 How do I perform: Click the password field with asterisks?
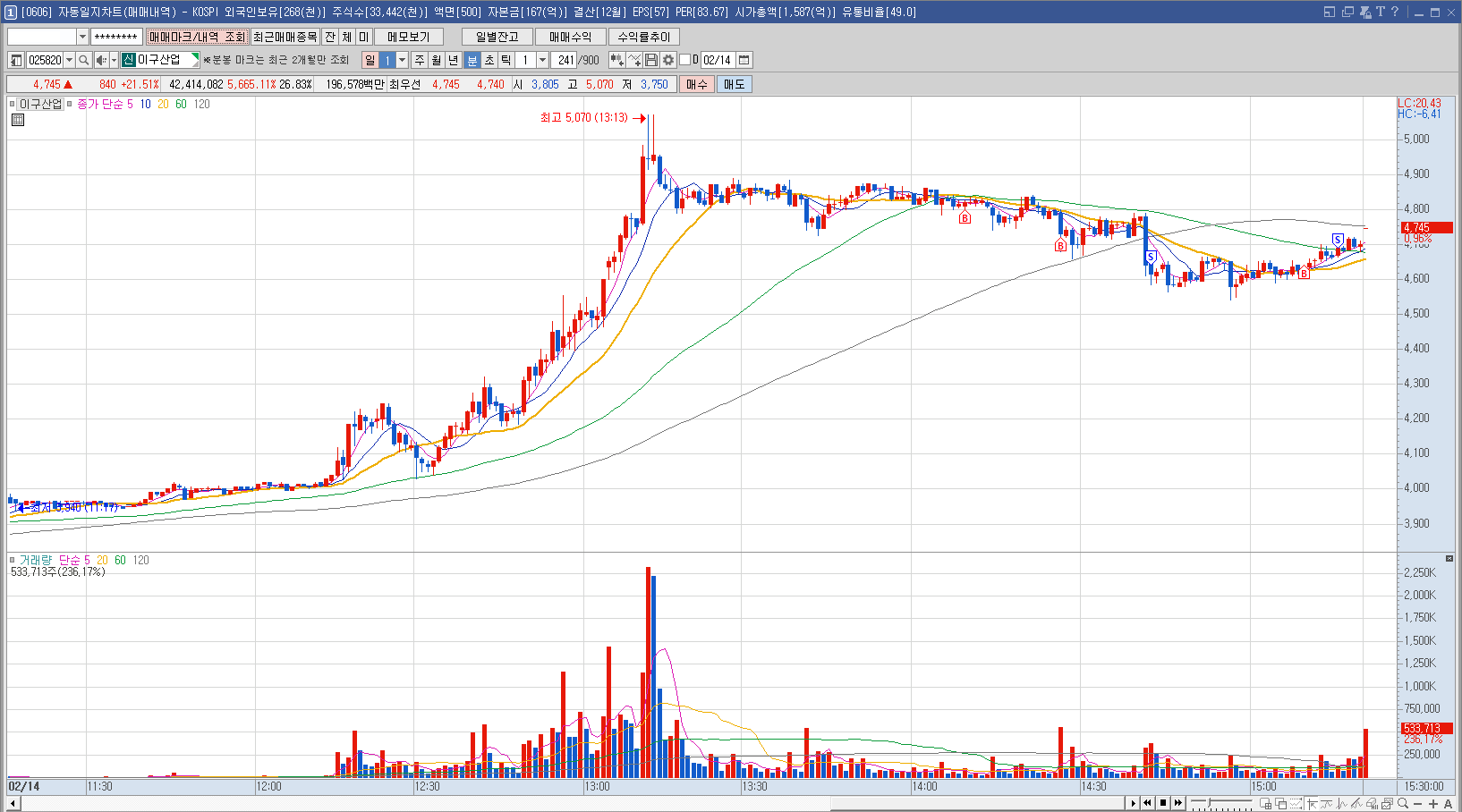pos(116,37)
